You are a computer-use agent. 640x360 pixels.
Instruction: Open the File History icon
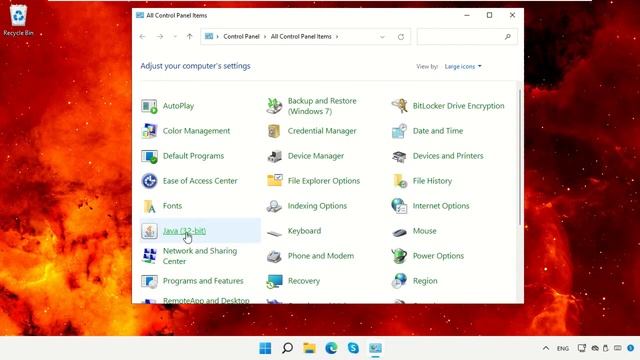click(x=399, y=181)
